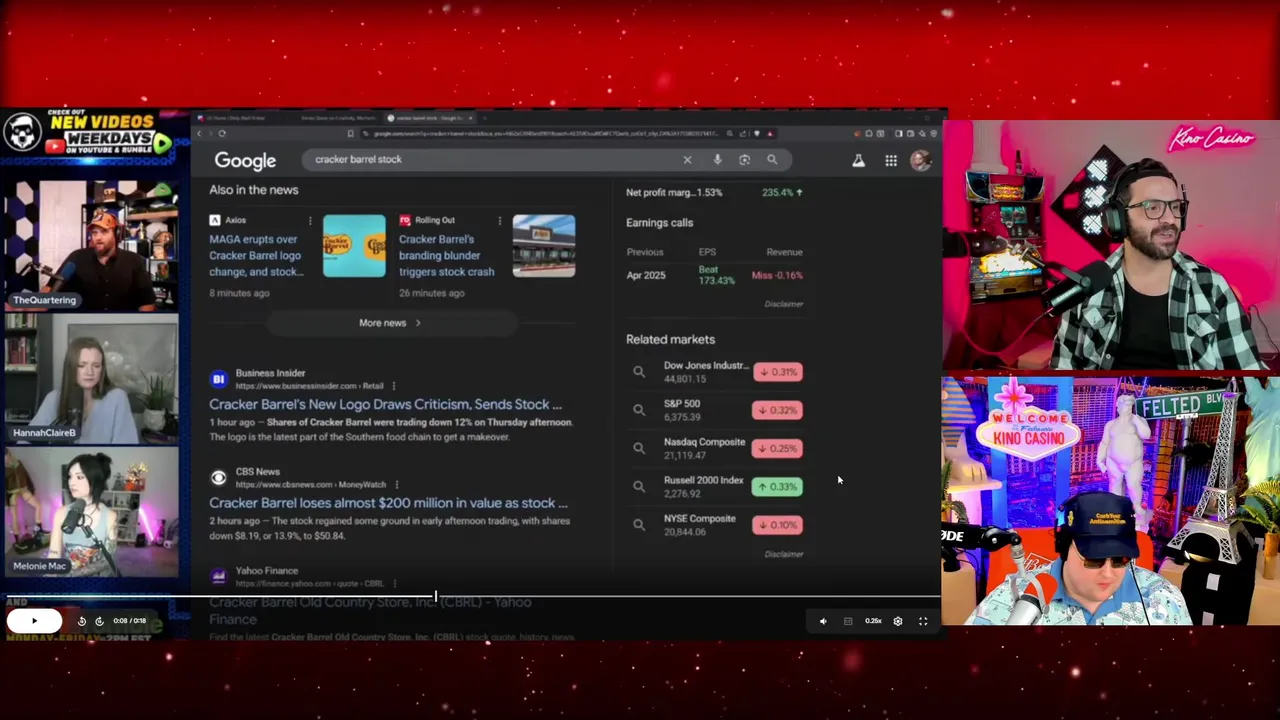1280x720 pixels.
Task: Open Axios 'MAGA erupts over Cracker Barrel' article
Action: 255,255
